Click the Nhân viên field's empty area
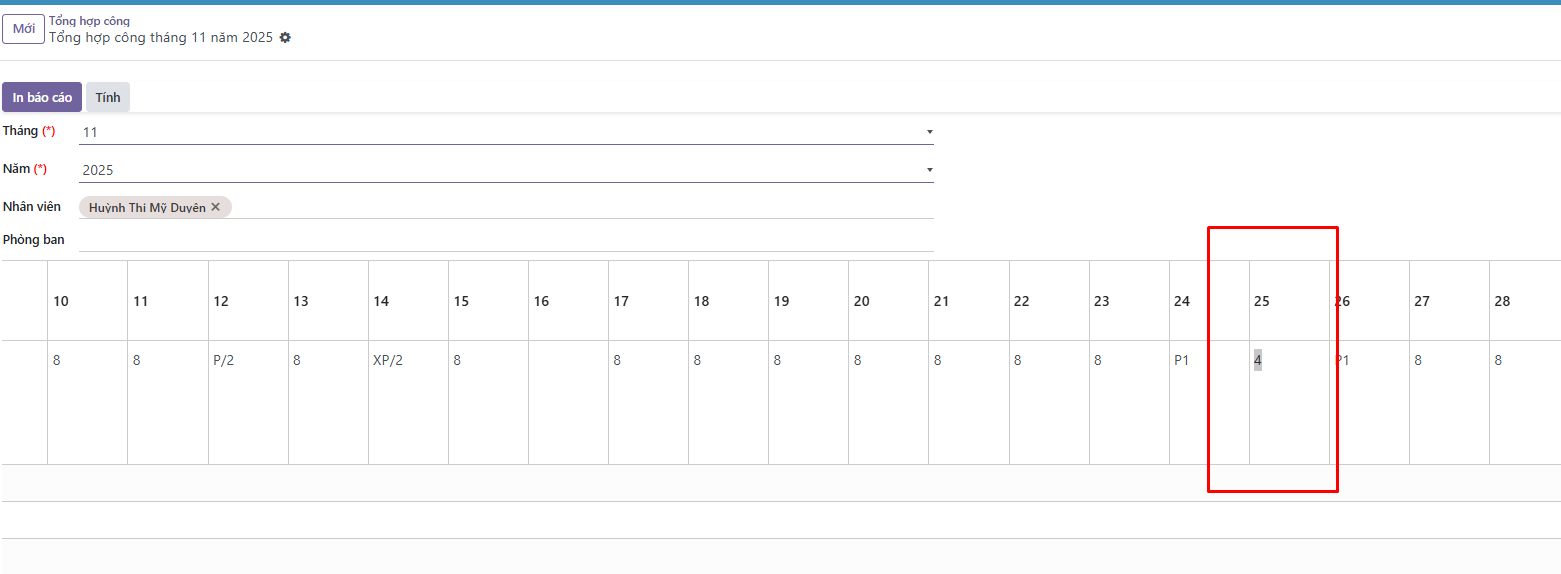 580,207
